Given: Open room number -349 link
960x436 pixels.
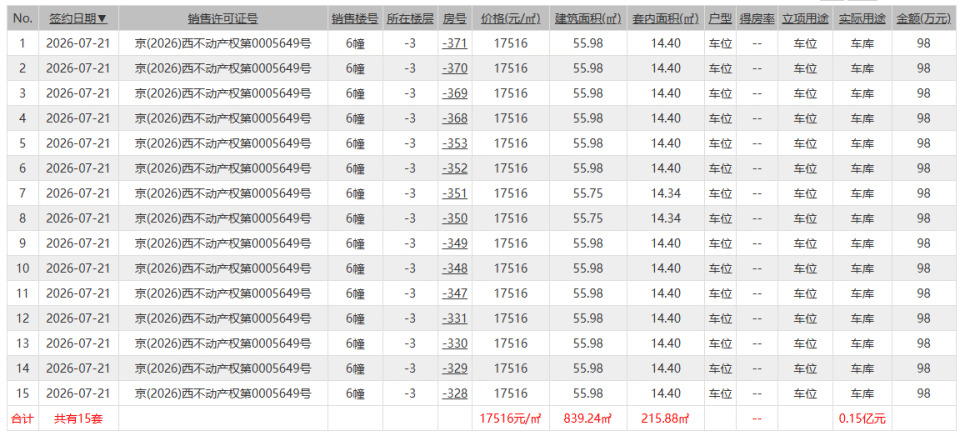Looking at the screenshot, I should click(455, 243).
